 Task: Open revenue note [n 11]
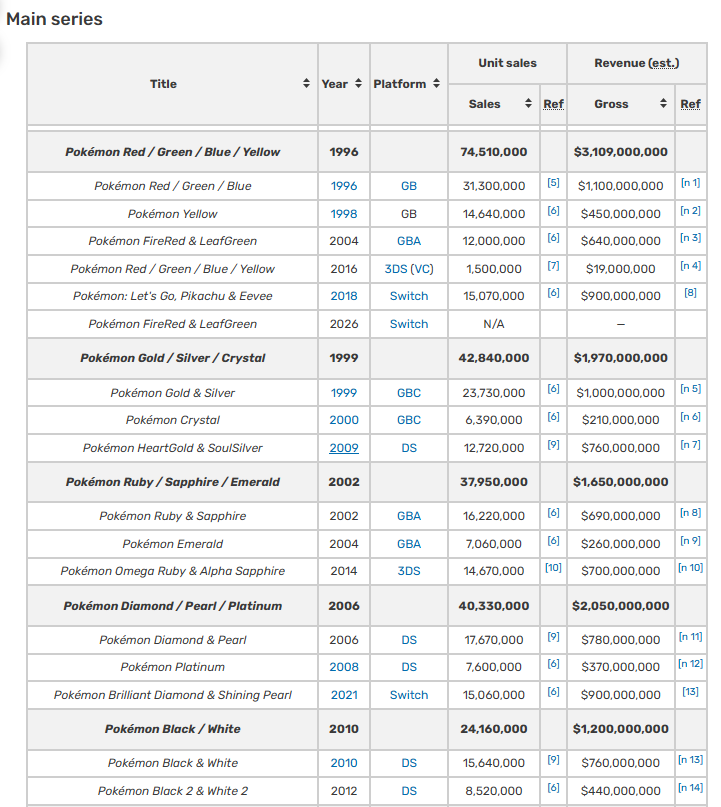tap(690, 637)
